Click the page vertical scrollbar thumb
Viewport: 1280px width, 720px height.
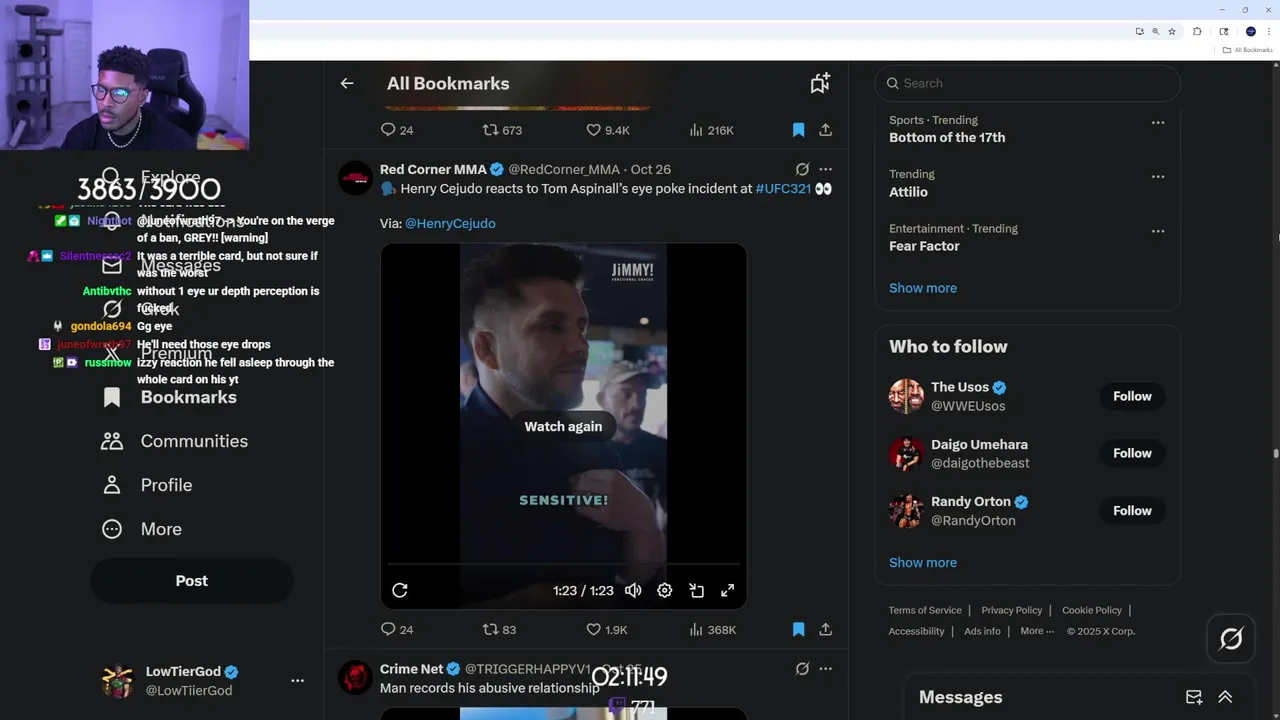point(1275,453)
